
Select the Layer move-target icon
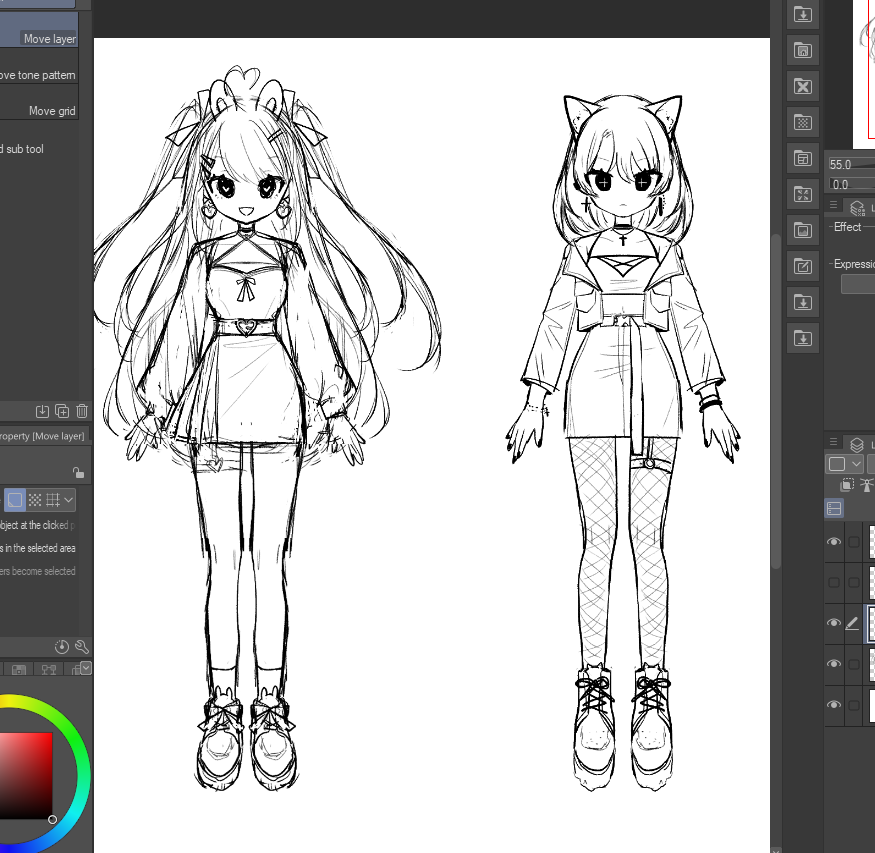coord(15,500)
